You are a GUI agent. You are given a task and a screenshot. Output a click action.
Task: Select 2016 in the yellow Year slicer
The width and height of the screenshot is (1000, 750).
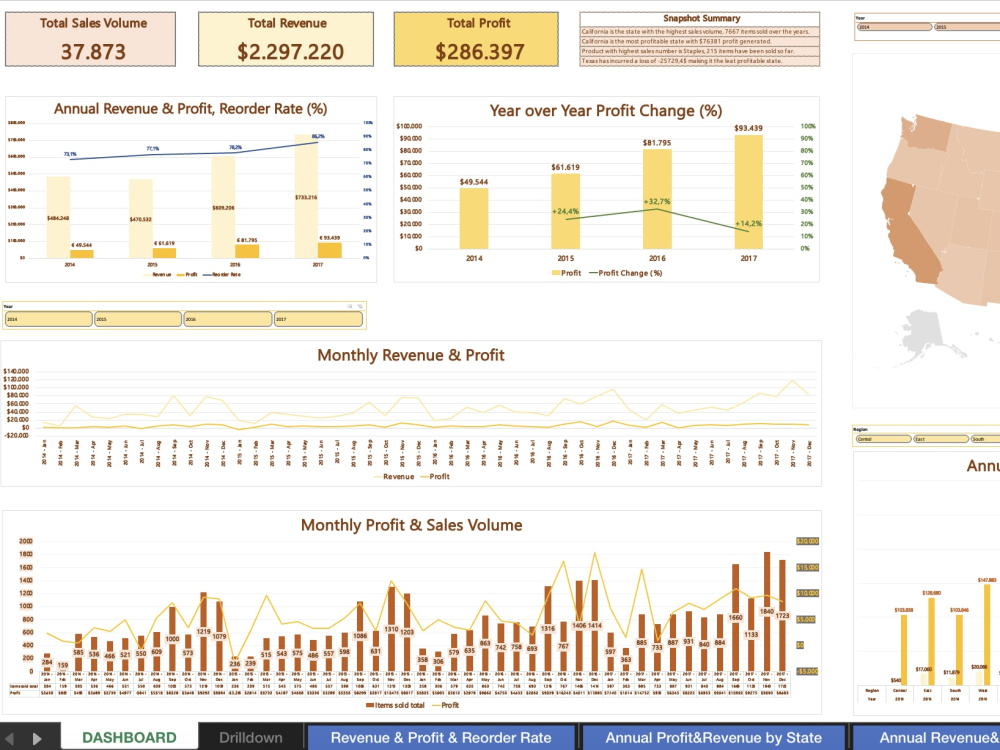(x=228, y=319)
